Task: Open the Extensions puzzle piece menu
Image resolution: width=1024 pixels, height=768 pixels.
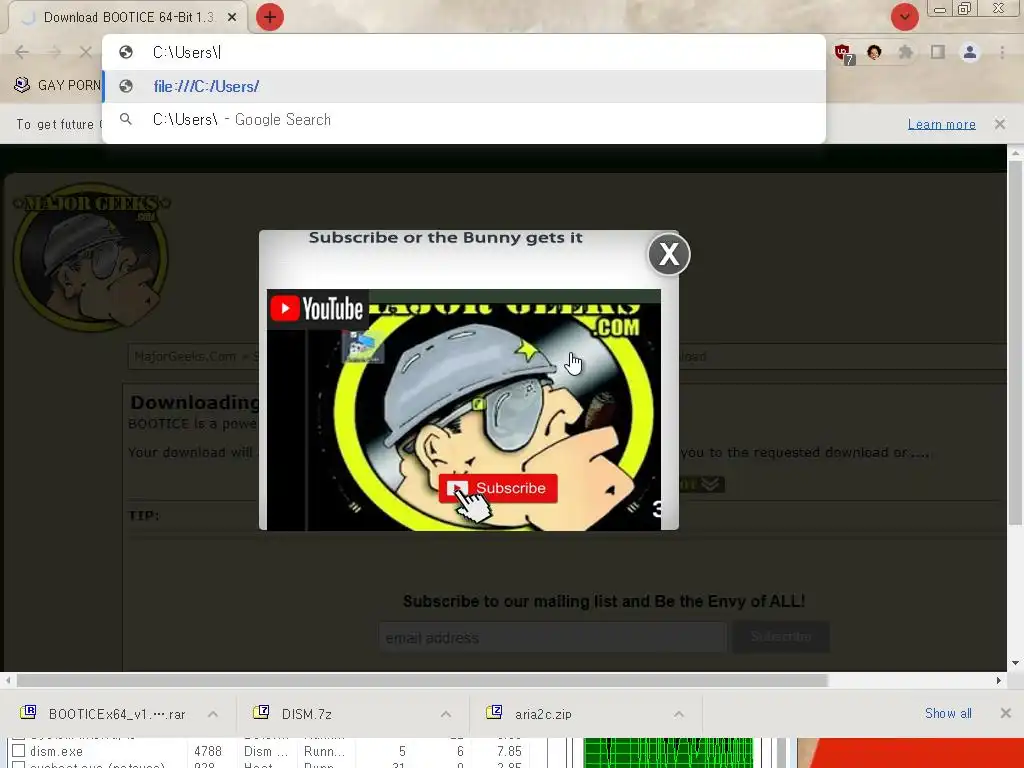Action: (x=906, y=52)
